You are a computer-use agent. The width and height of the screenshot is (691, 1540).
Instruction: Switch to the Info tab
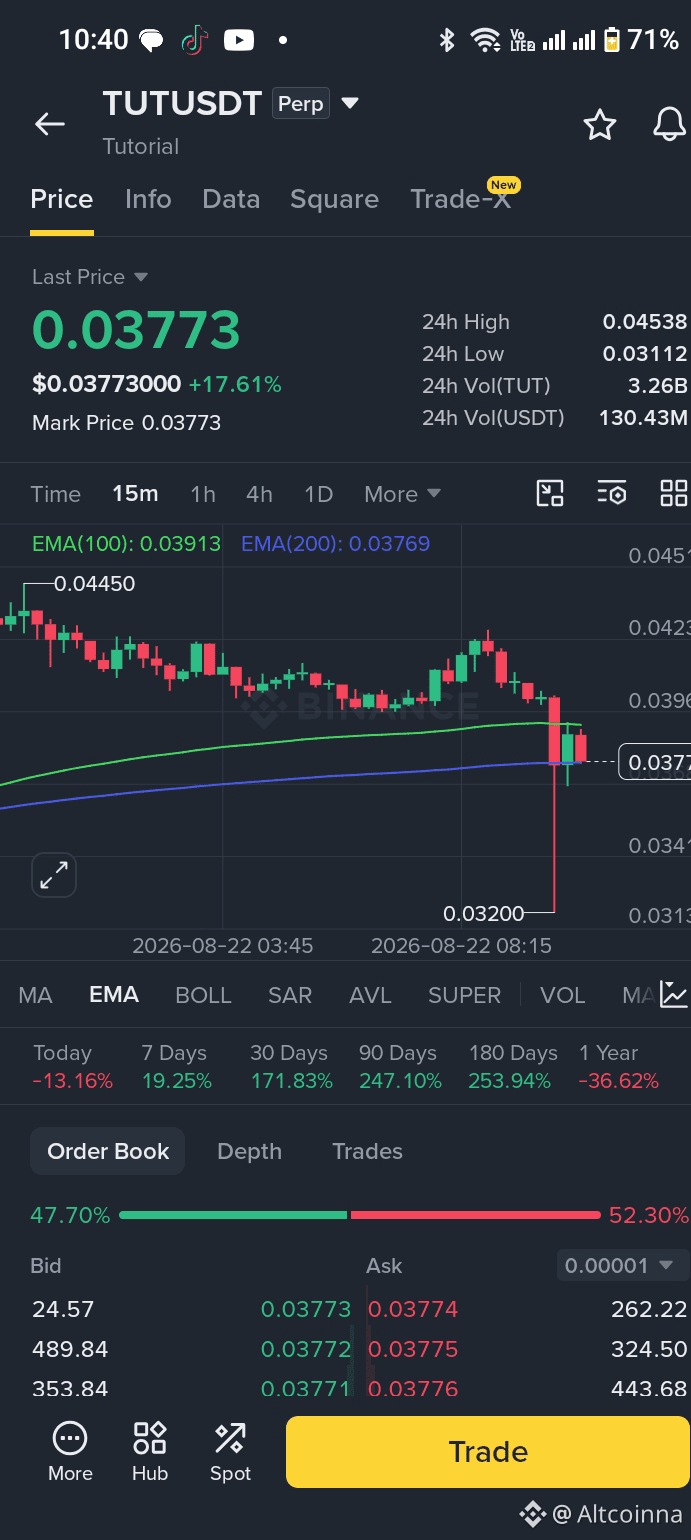148,199
